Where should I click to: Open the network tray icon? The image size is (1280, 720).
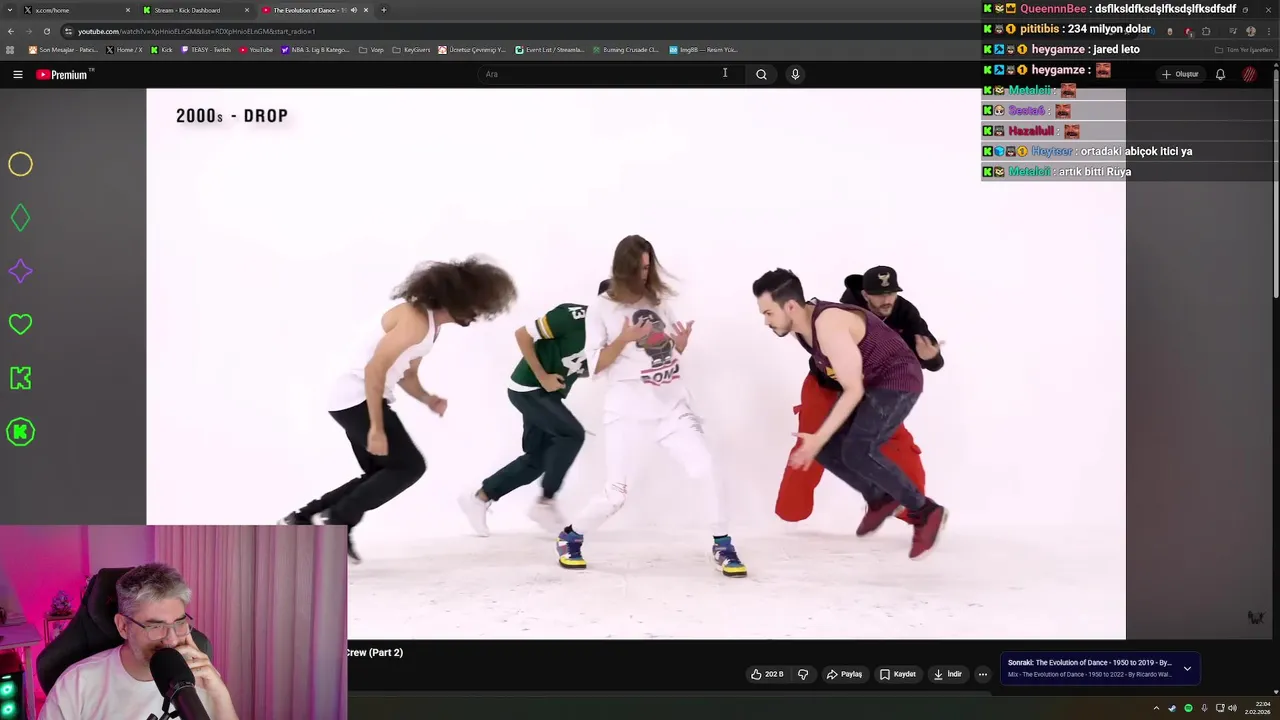click(1220, 708)
